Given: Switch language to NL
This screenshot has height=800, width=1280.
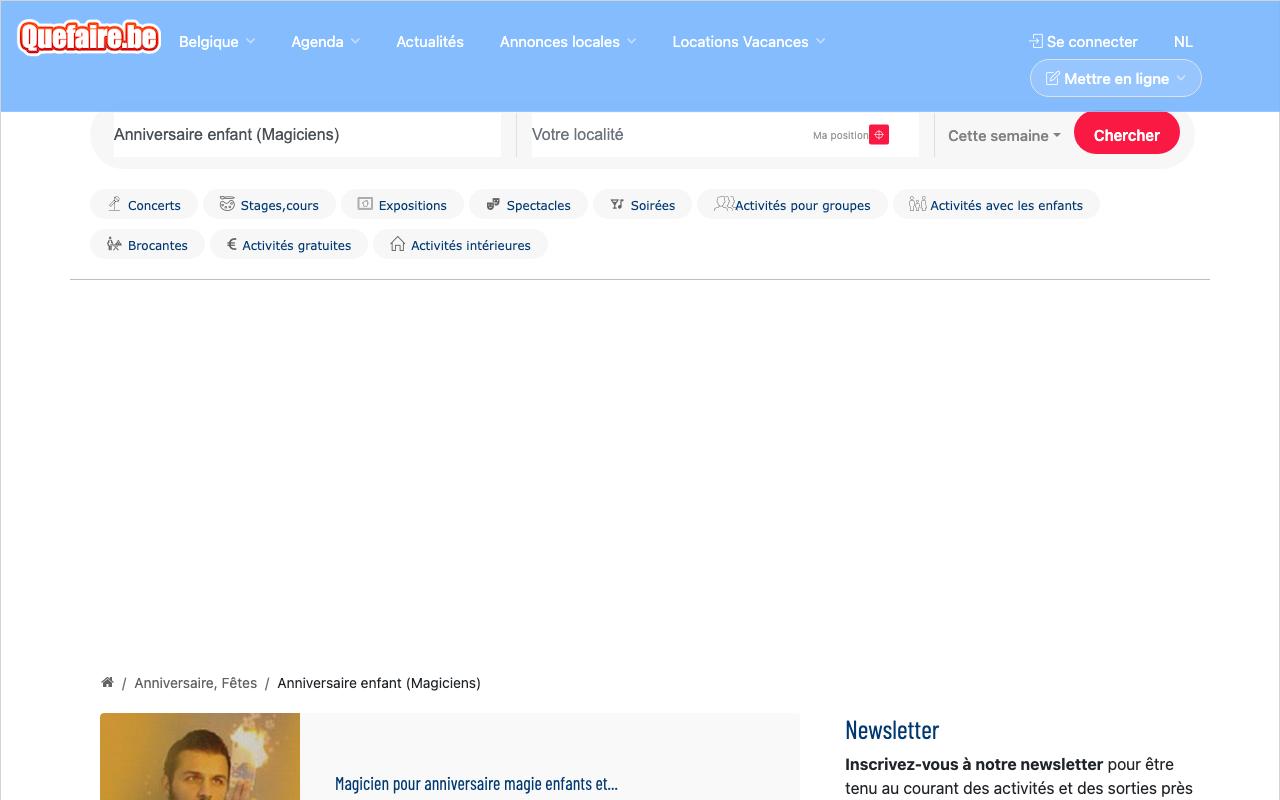Looking at the screenshot, I should [1183, 41].
